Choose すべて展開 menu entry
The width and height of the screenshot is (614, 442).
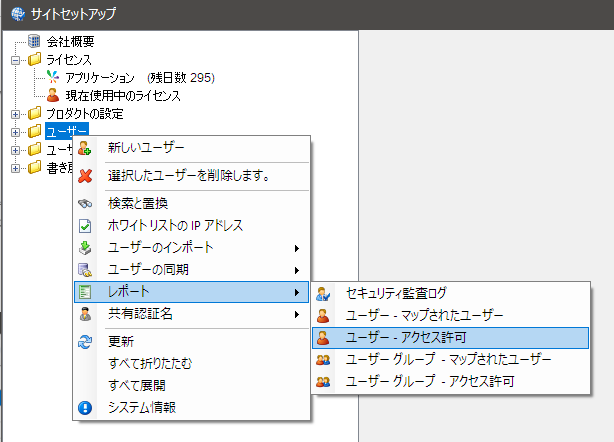coord(191,385)
